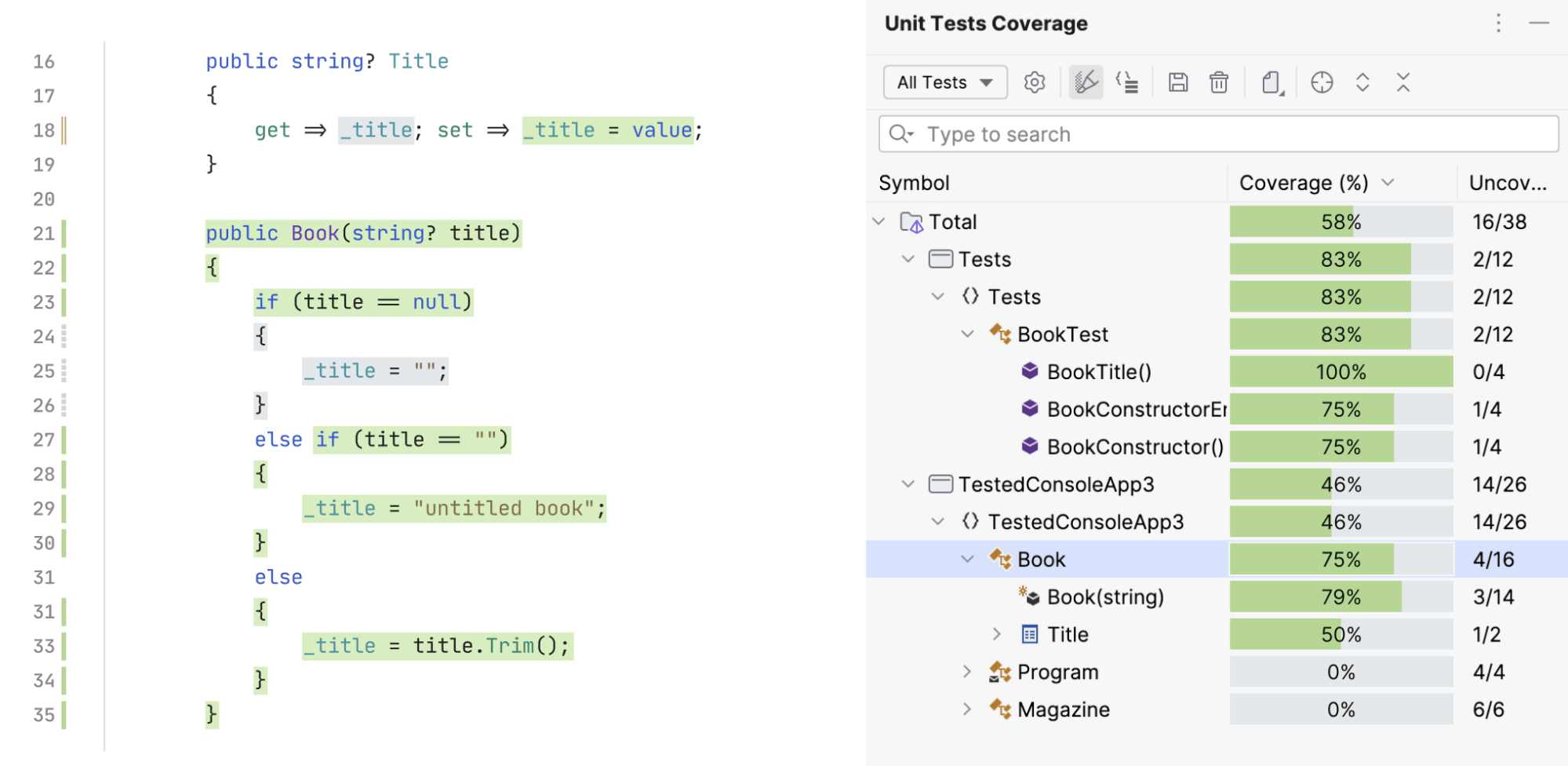The width and height of the screenshot is (1568, 766).
Task: Open the panel options kebab menu
Action: pos(1498,24)
